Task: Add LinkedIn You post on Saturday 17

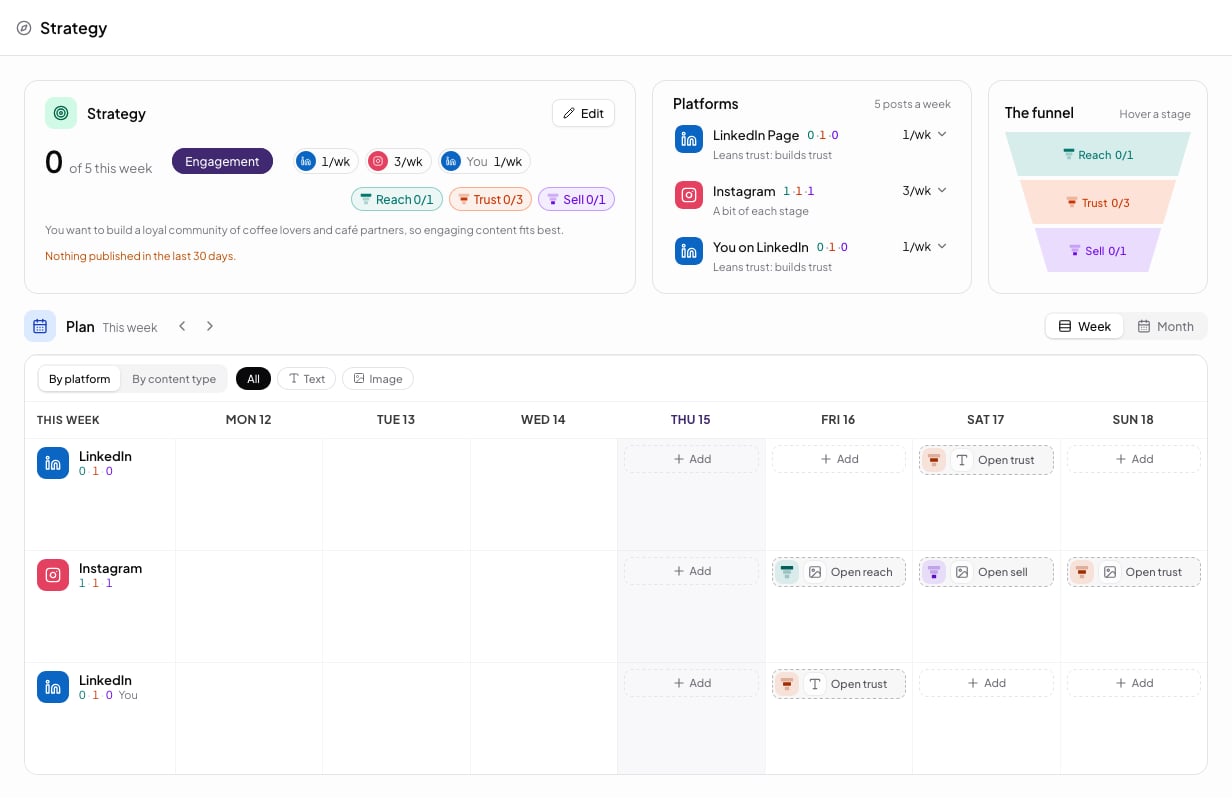Action: 986,683
